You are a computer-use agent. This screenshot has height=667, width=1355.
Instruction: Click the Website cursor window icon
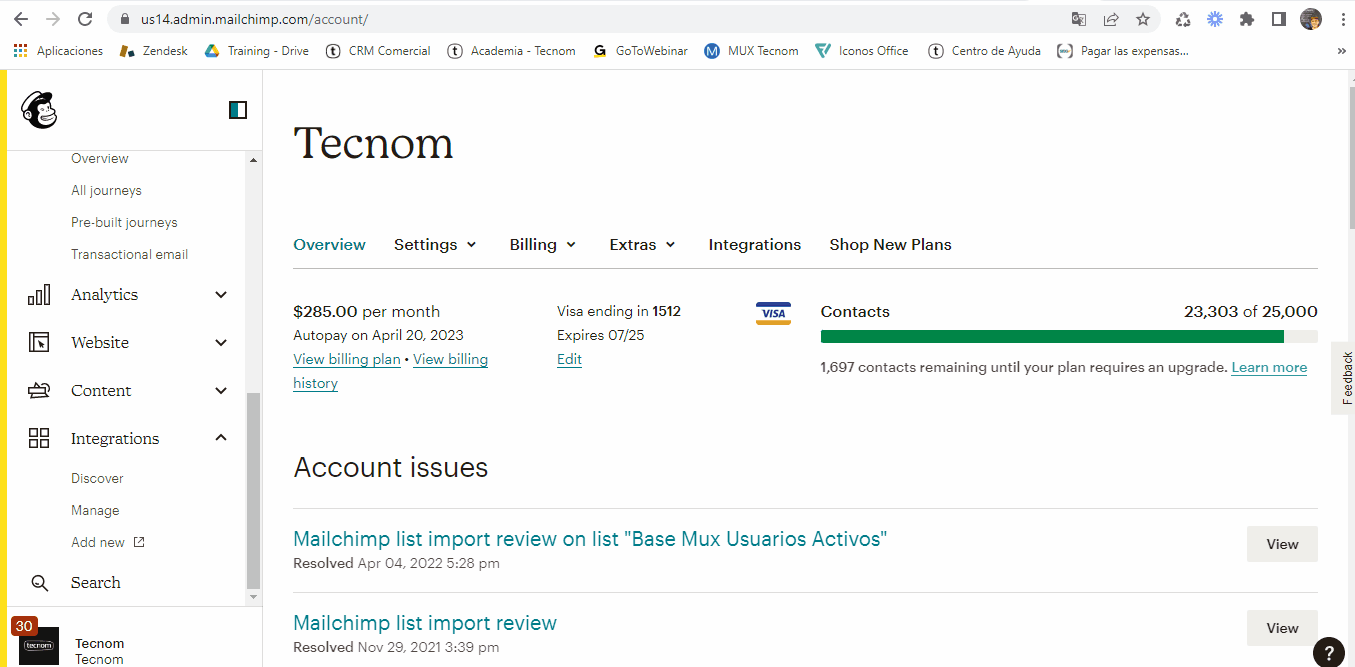[39, 343]
